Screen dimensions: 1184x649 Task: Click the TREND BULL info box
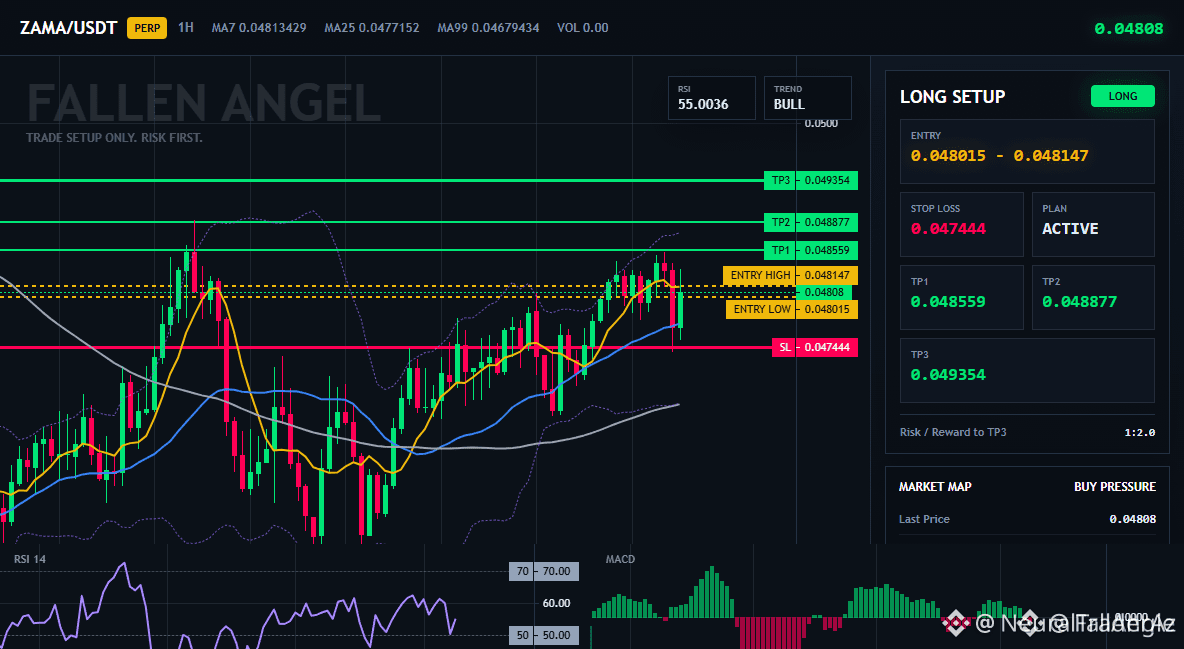pos(807,97)
